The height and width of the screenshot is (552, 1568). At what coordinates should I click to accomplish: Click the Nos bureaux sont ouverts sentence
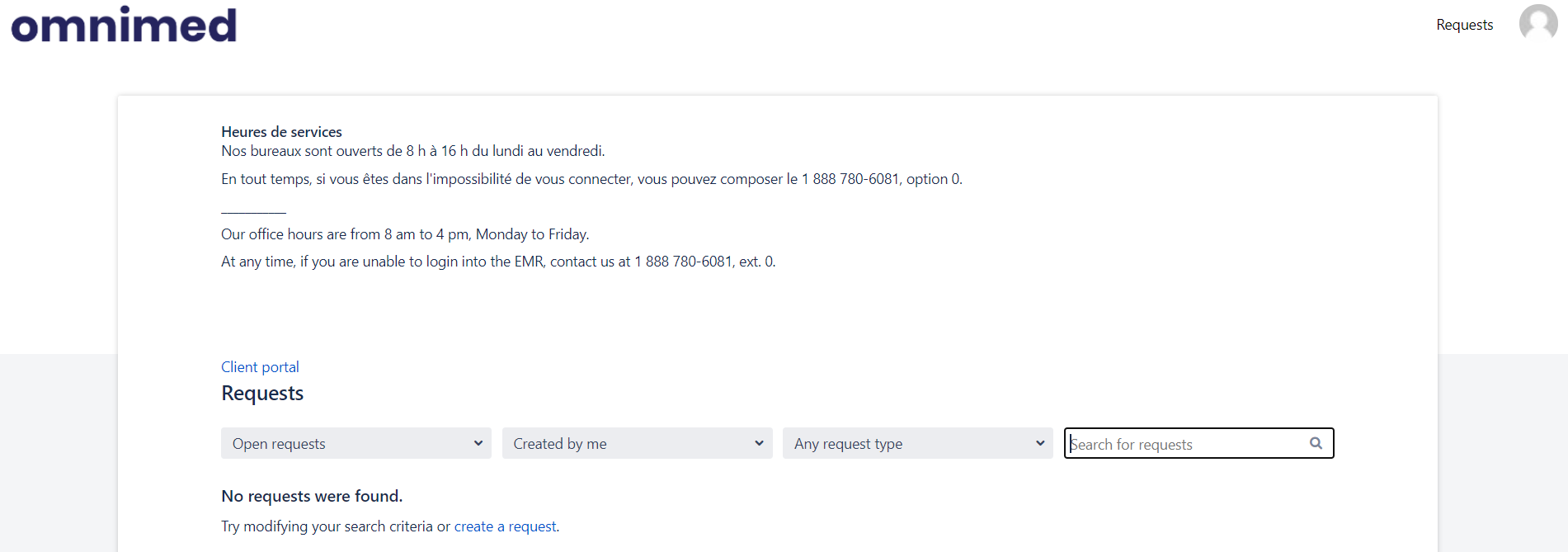tap(412, 151)
